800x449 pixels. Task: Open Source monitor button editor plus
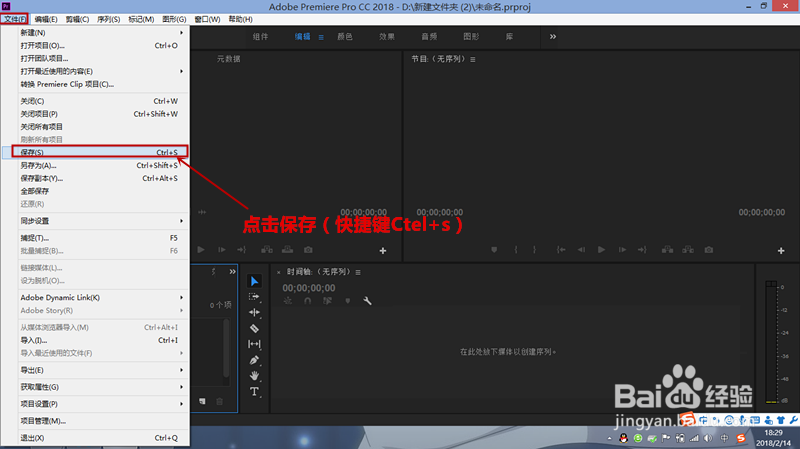coord(383,251)
